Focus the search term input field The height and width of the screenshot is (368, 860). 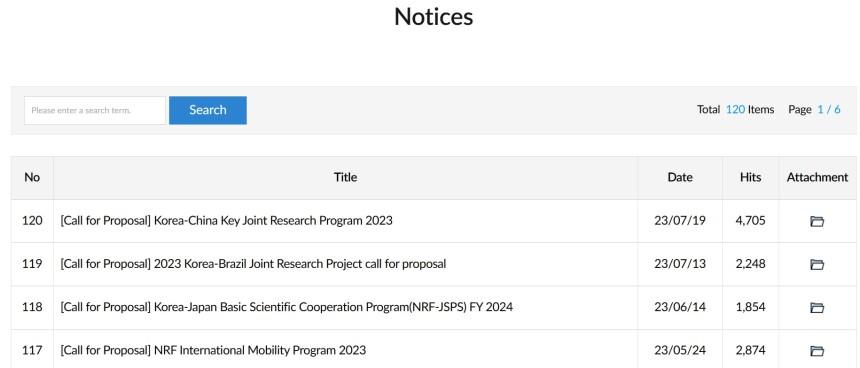(x=95, y=110)
